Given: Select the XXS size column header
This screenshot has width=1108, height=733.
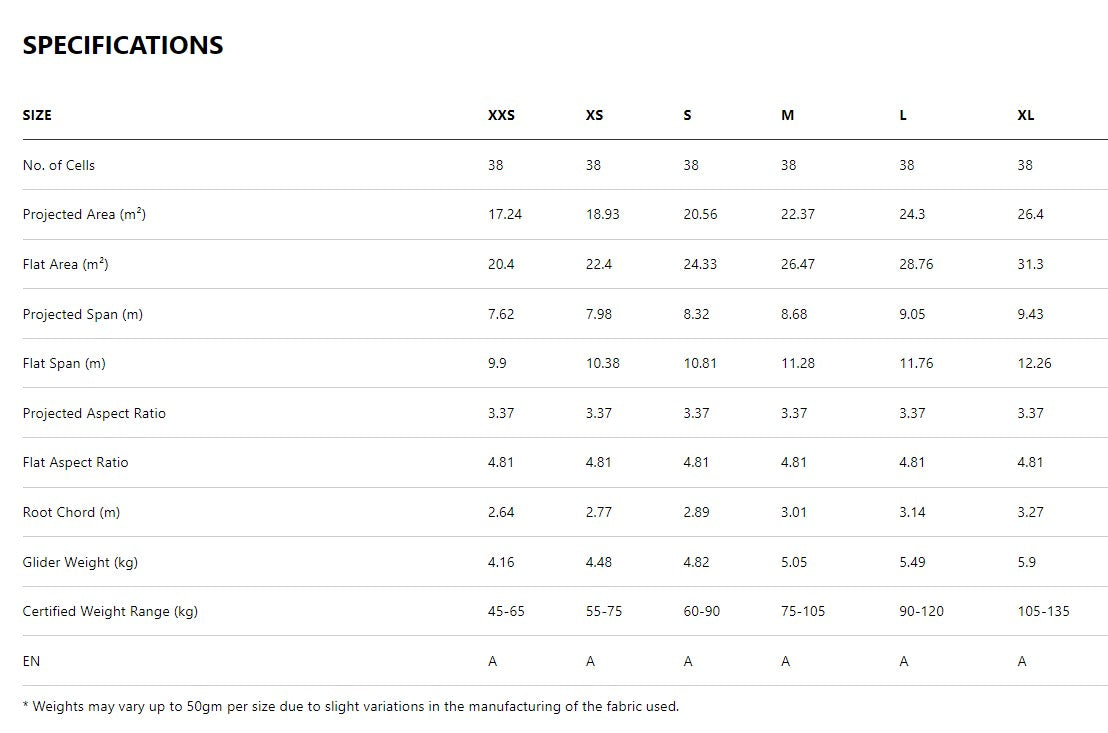Looking at the screenshot, I should click(x=501, y=115).
